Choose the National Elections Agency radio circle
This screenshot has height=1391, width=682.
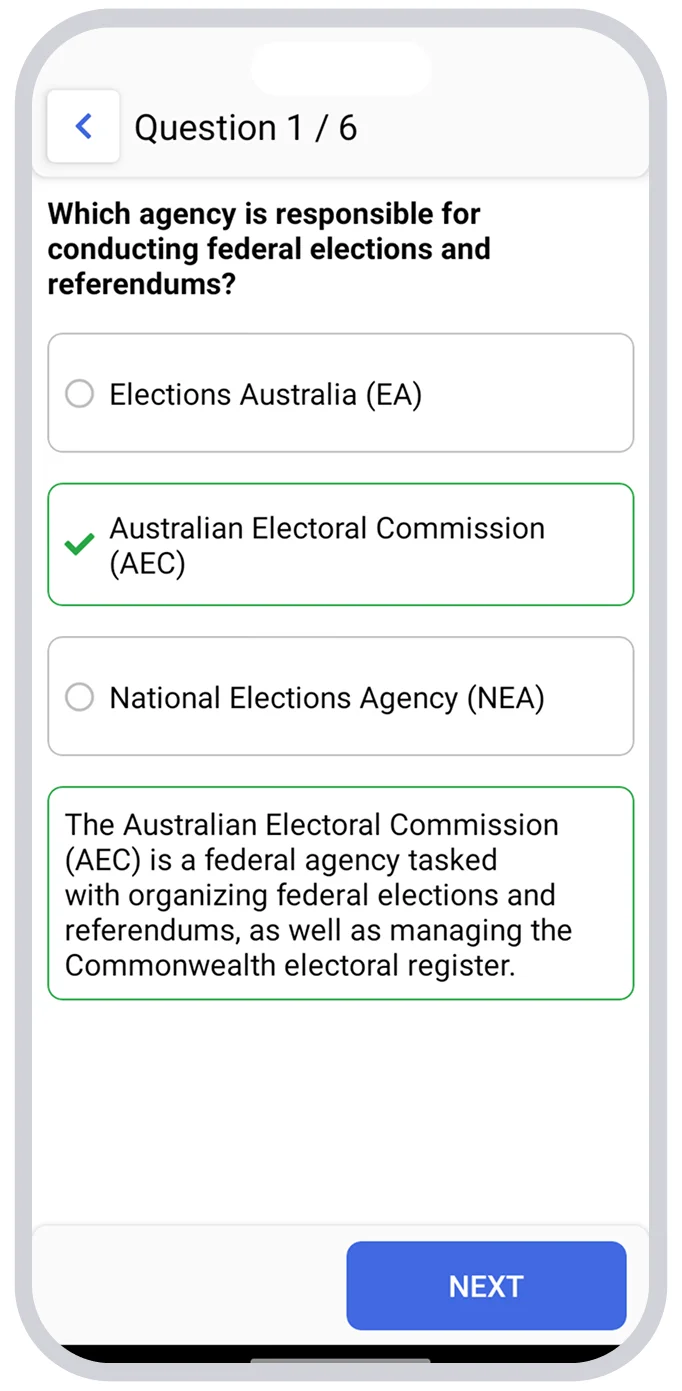pos(79,697)
